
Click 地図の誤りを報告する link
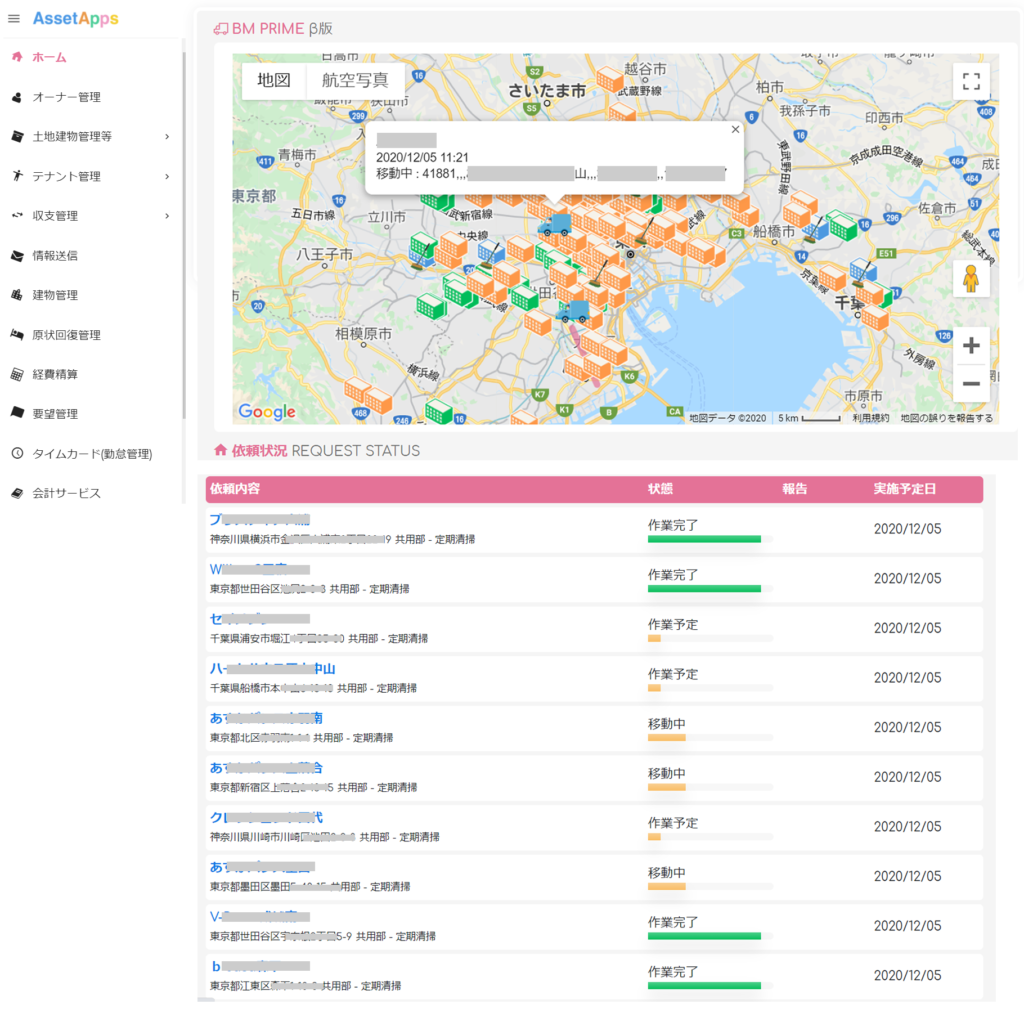click(x=946, y=418)
